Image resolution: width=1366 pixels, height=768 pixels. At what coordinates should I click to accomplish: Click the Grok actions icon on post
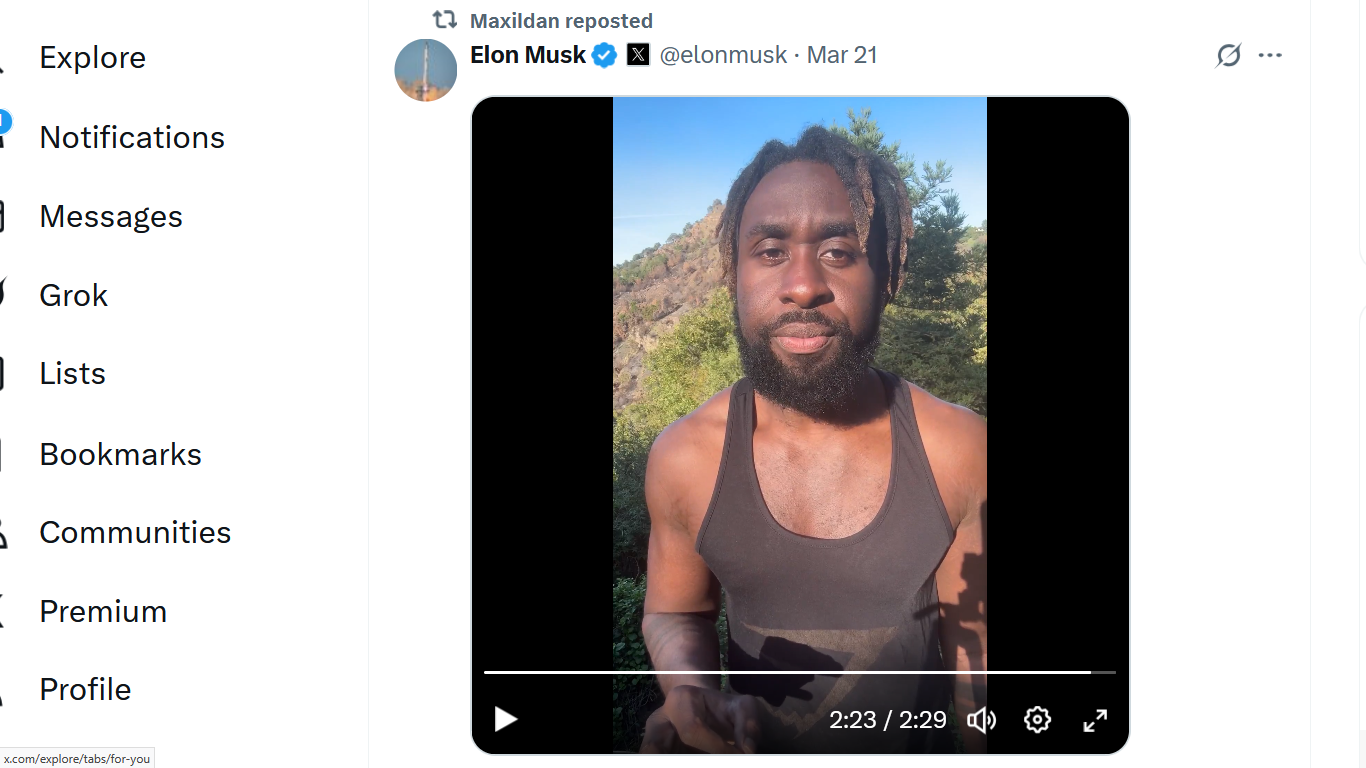(1228, 56)
